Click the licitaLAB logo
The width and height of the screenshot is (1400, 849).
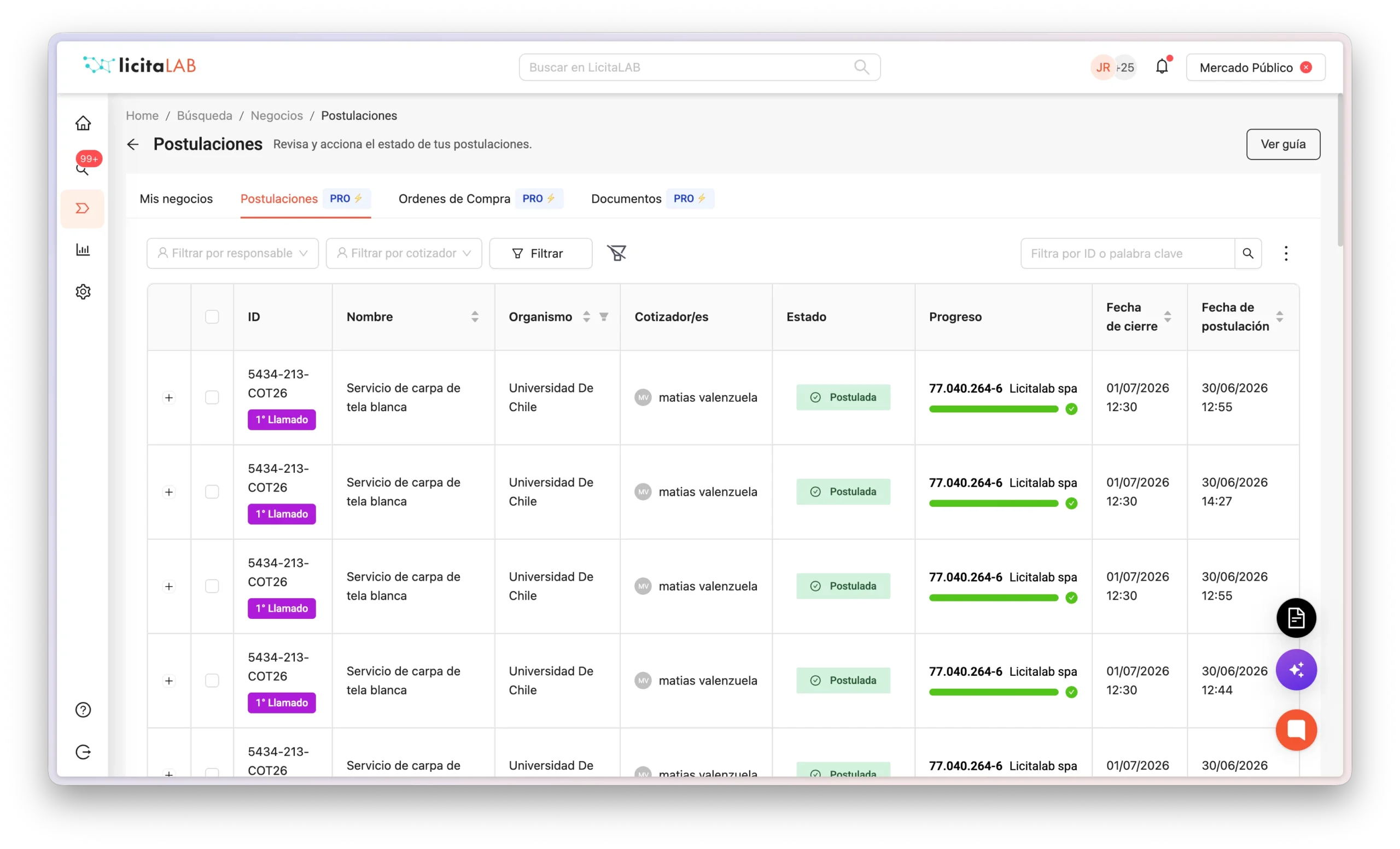140,65
